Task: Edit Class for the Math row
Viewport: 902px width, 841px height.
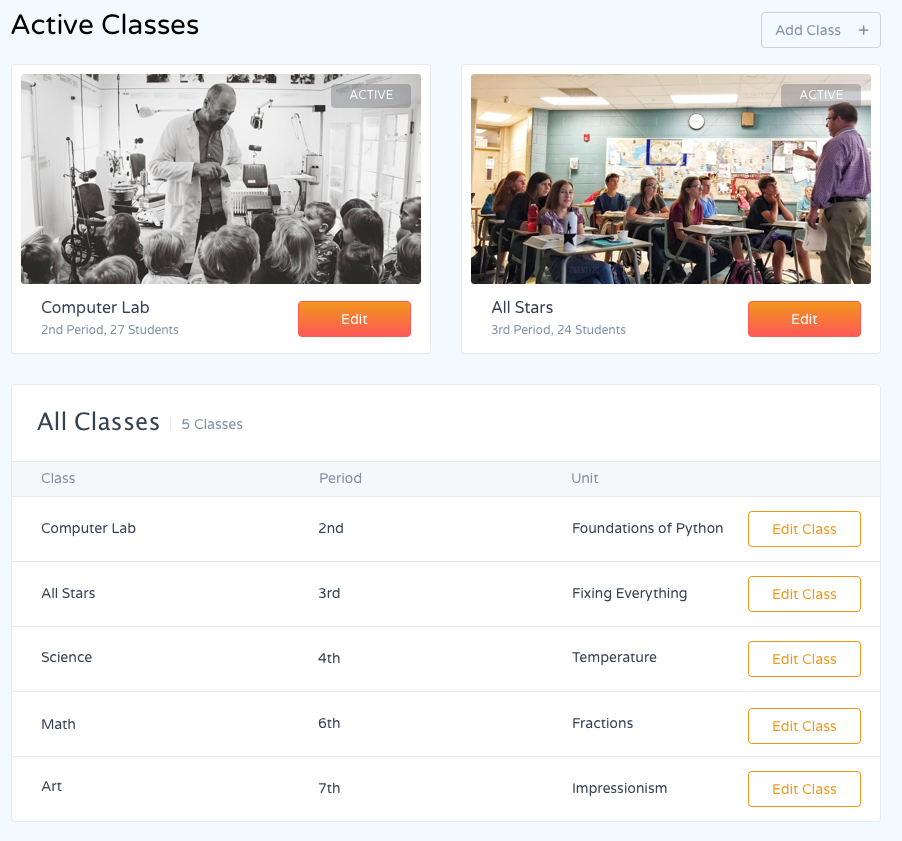Action: tap(804, 726)
